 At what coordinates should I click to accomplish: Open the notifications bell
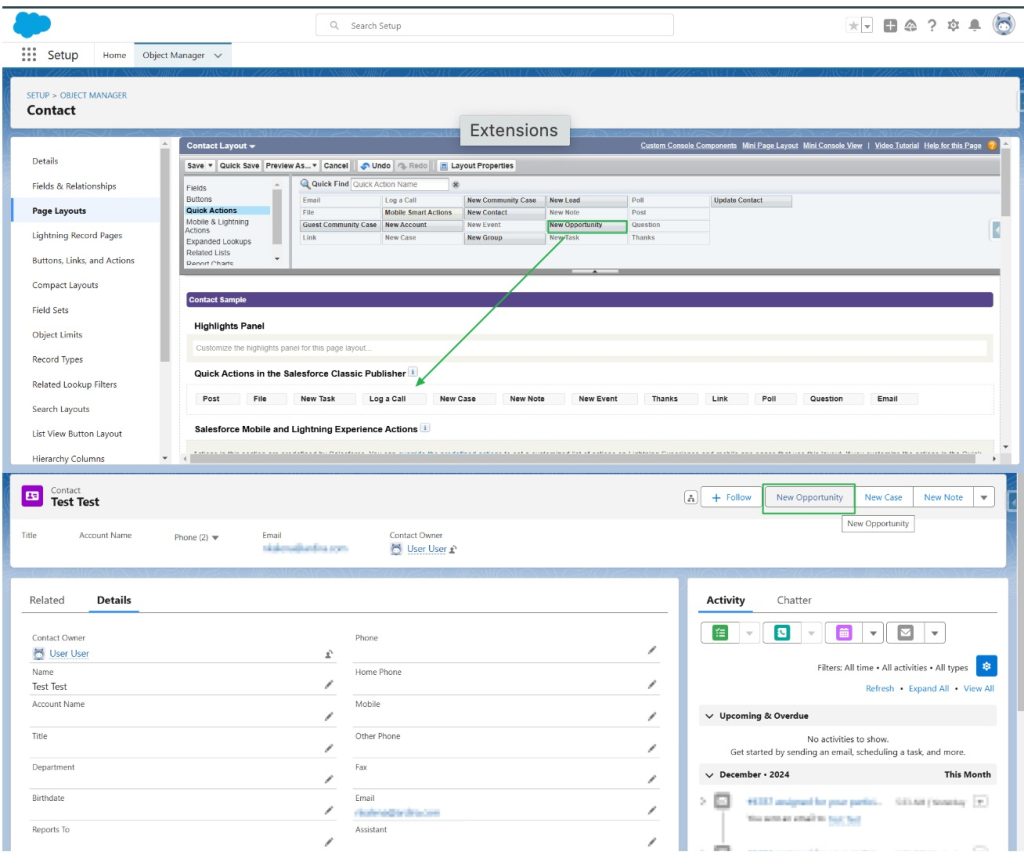[x=975, y=26]
